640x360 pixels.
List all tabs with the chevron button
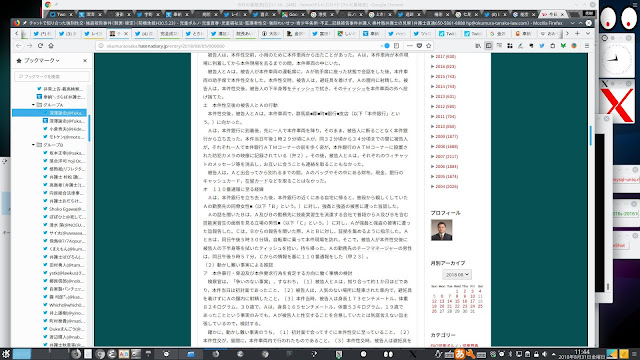pos(588,33)
